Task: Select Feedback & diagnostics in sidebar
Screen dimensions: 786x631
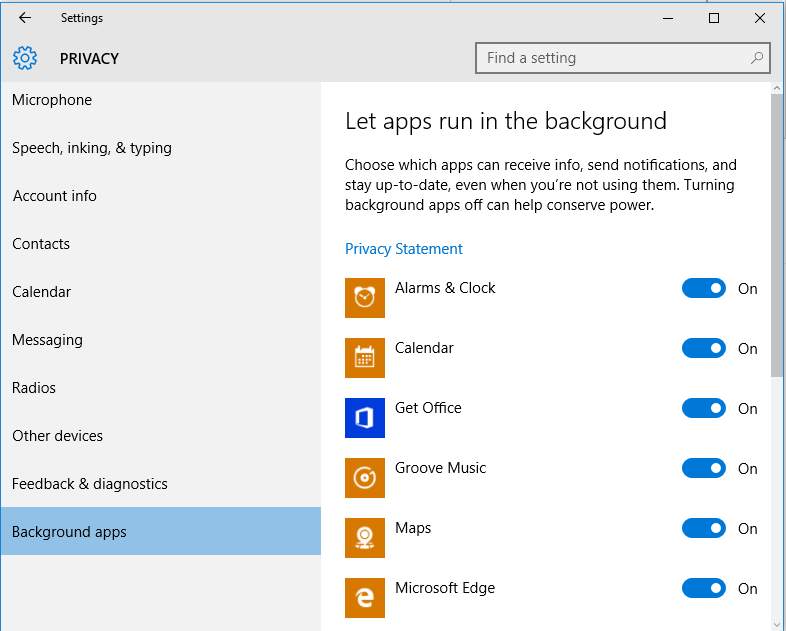Action: (90, 484)
